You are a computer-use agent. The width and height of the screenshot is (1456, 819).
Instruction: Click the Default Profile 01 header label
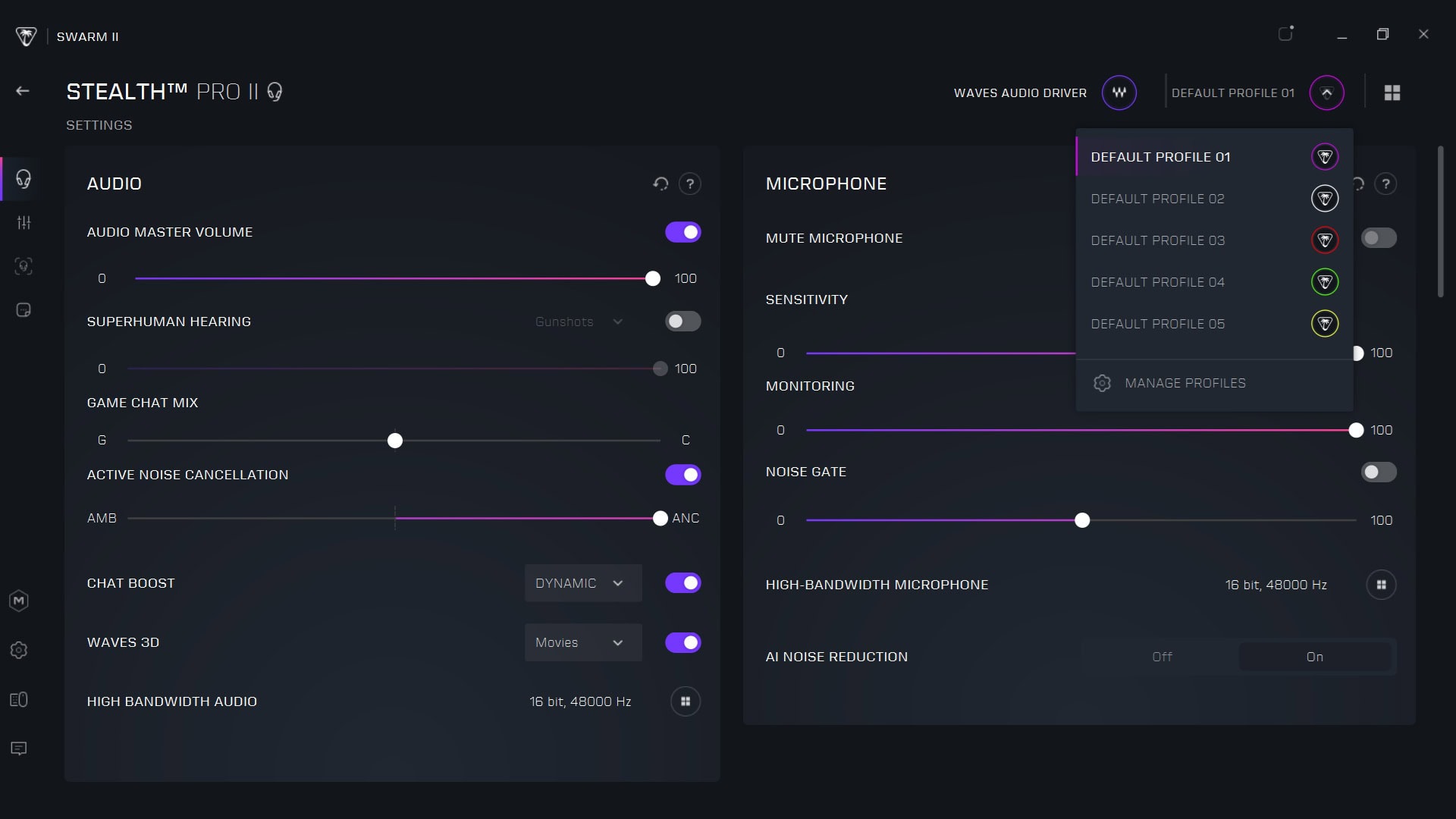[x=1233, y=93]
